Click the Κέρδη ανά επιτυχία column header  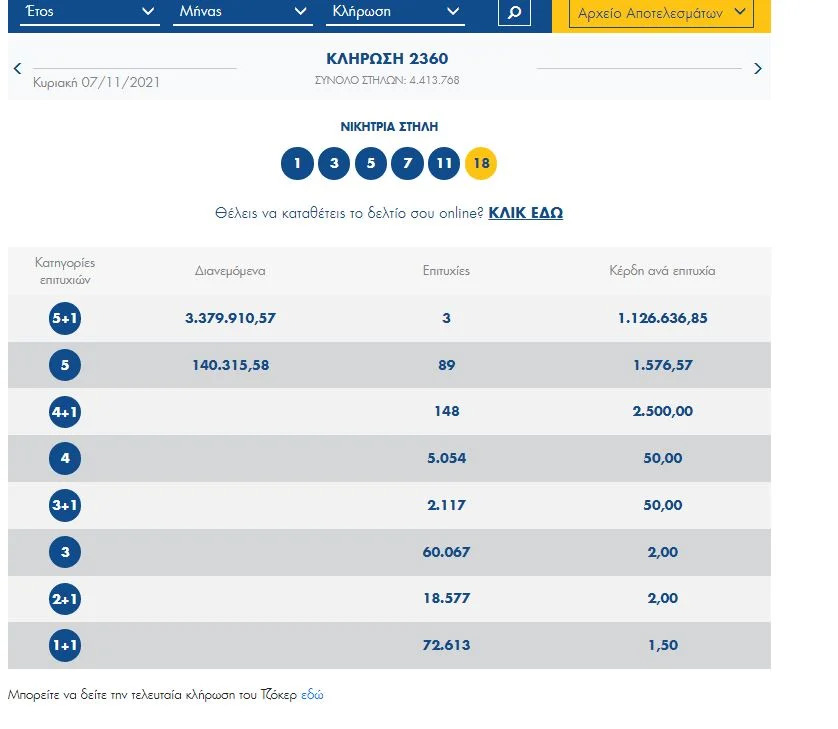(662, 271)
